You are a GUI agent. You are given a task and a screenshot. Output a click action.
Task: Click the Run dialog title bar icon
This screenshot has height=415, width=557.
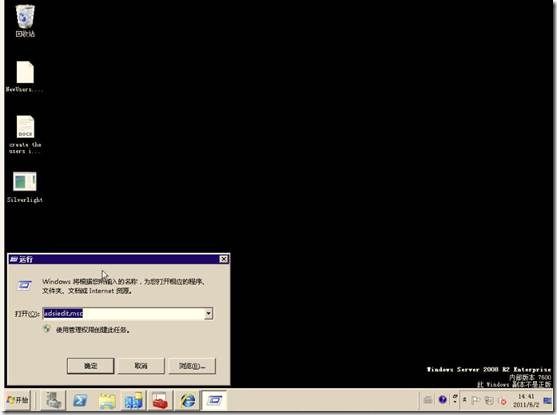click(x=14, y=259)
